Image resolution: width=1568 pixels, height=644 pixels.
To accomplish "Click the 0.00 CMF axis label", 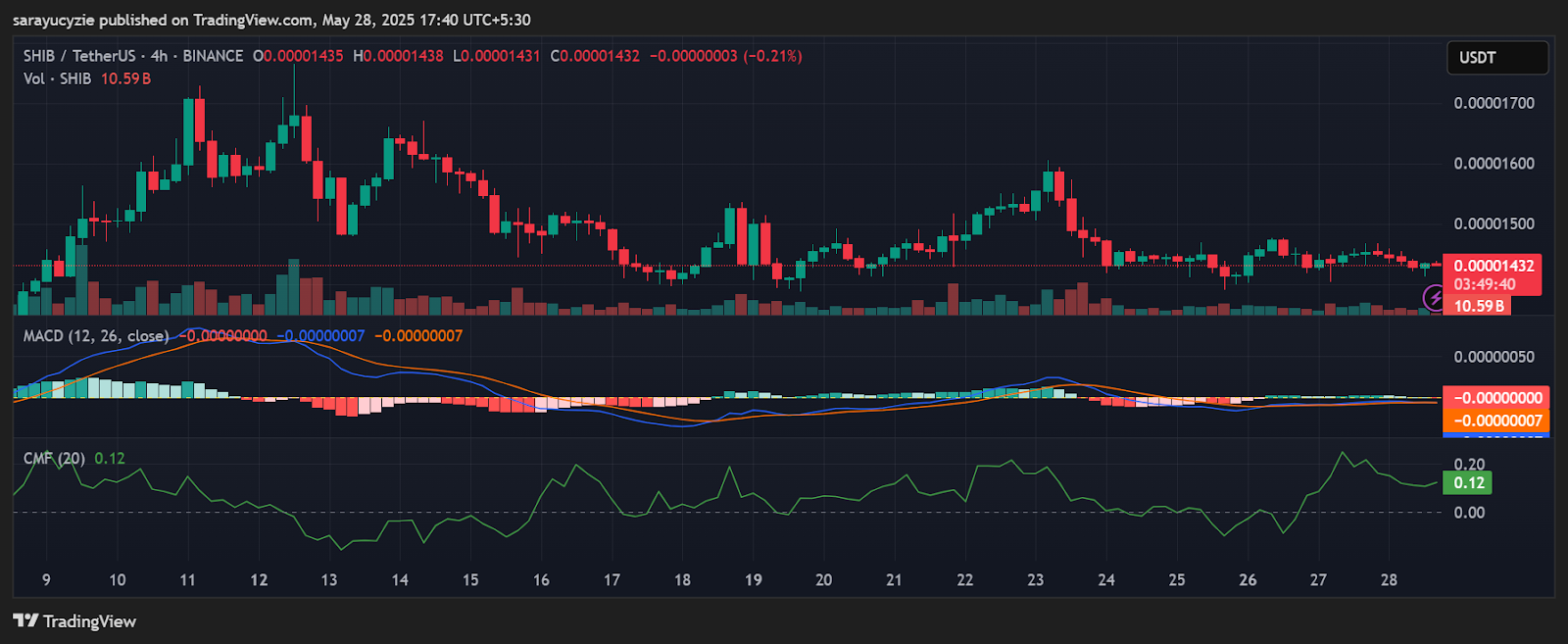I will tap(1469, 512).
